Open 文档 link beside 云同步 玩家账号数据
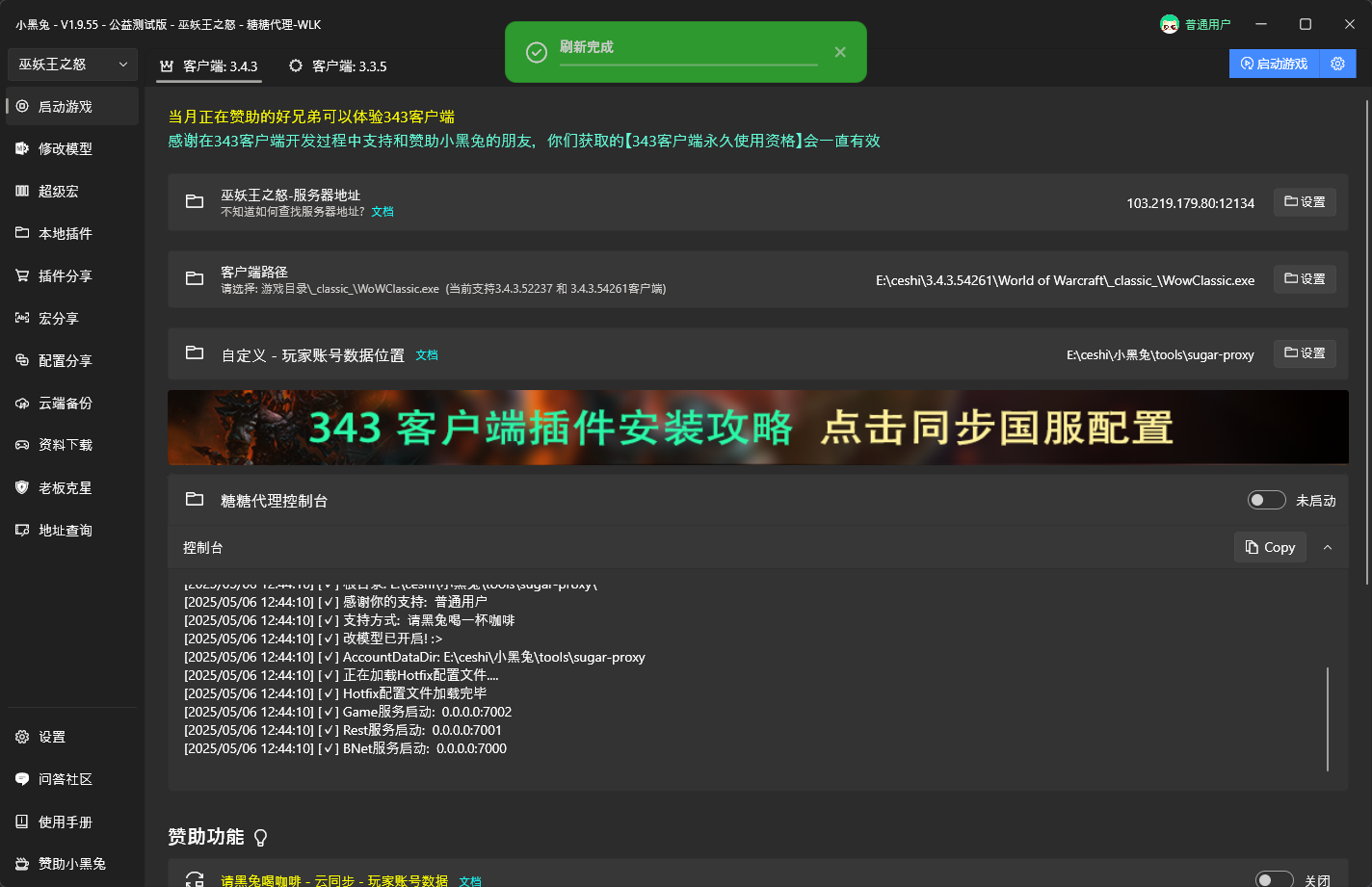This screenshot has height=887, width=1372. click(x=470, y=881)
